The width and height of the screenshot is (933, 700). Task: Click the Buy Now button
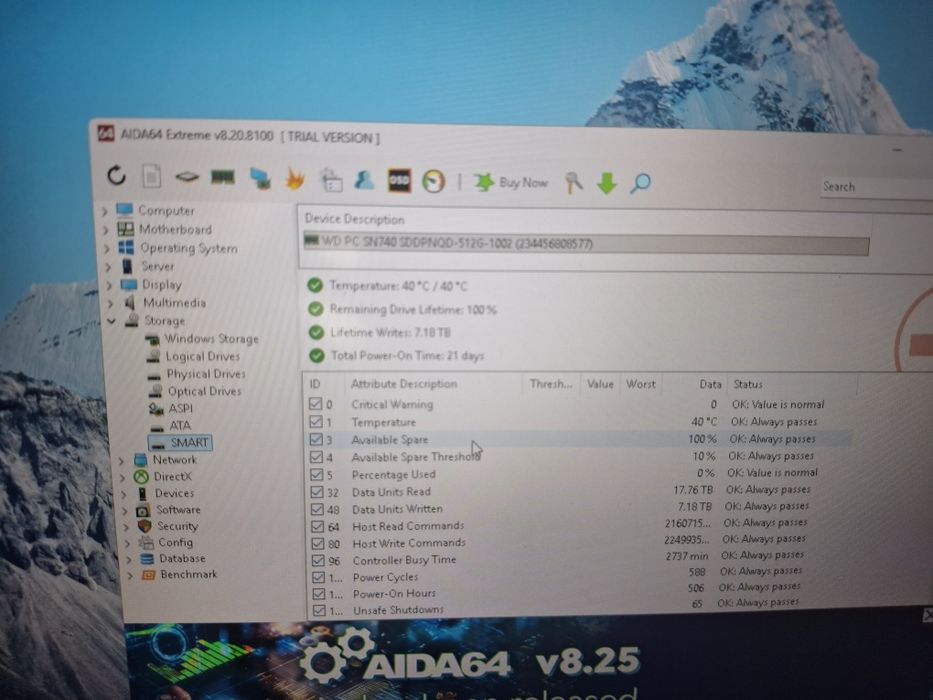pyautogui.click(x=511, y=182)
